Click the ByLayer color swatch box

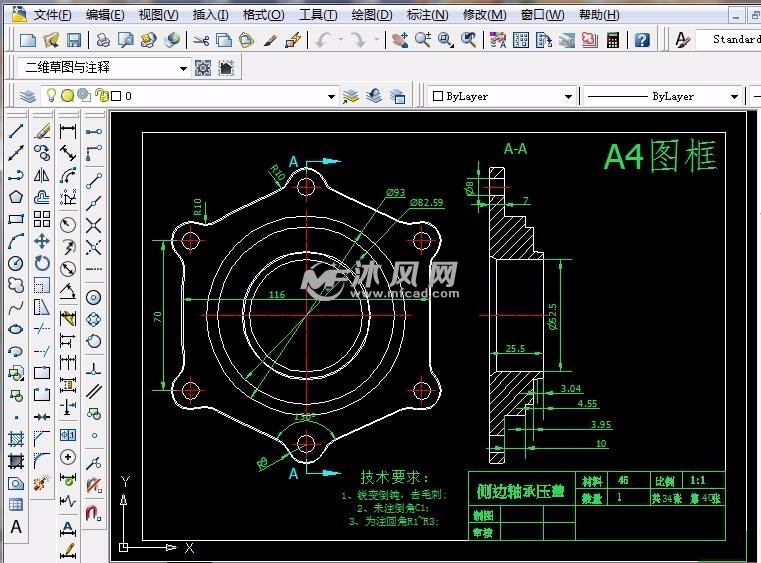tap(438, 97)
